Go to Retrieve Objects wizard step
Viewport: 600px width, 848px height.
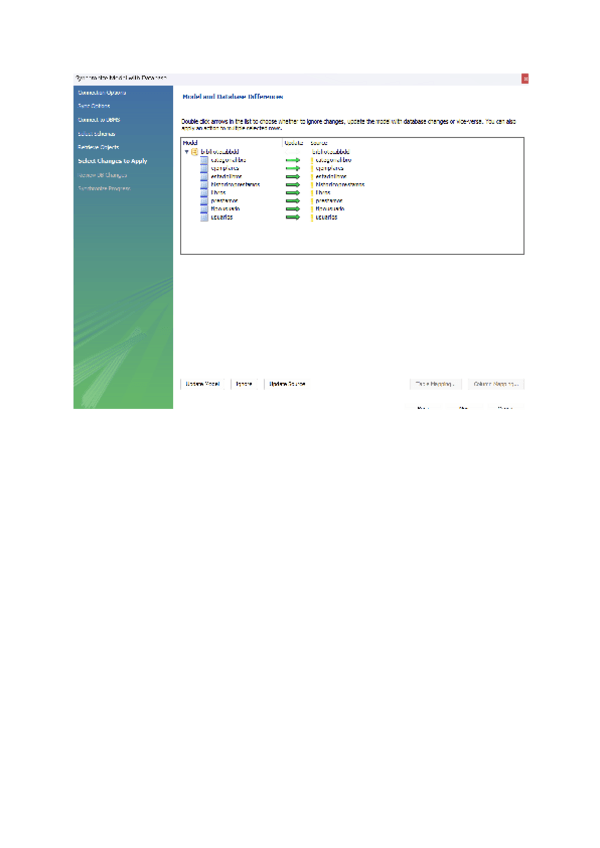(99, 147)
